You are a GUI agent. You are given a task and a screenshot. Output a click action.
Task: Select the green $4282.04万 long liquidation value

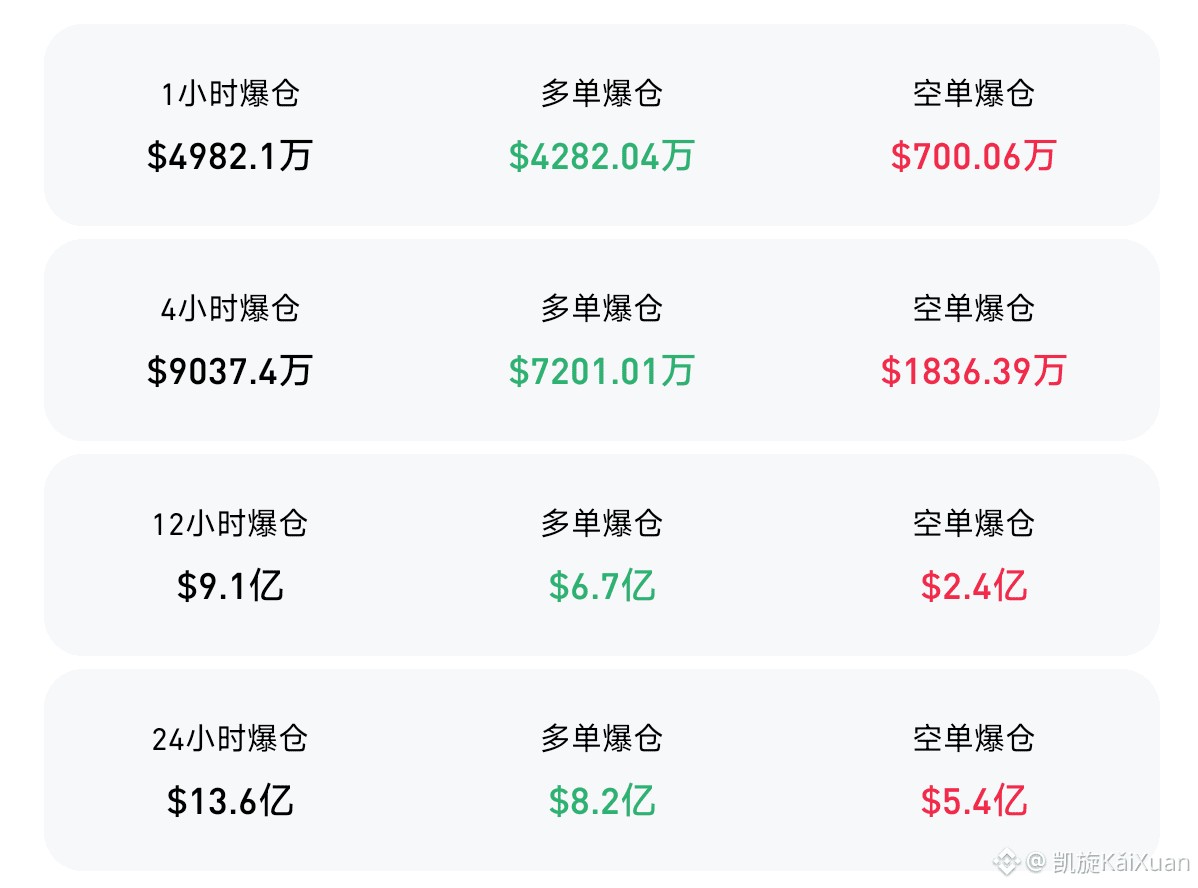(601, 156)
